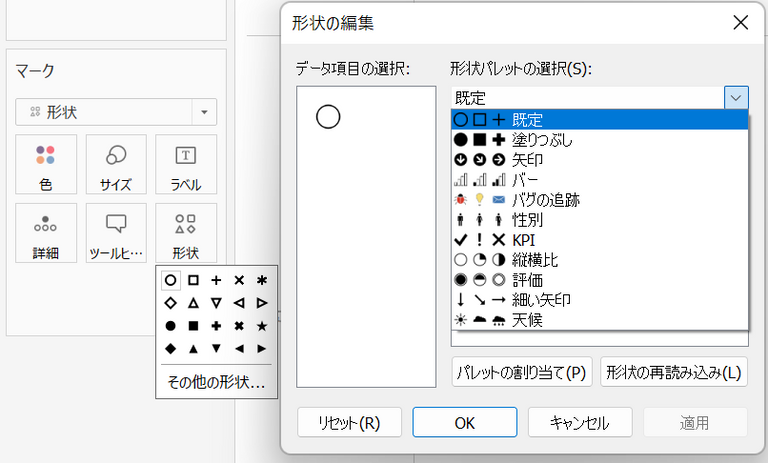
Task: Click the パレットの割り当て(P) button
Action: 522,372
